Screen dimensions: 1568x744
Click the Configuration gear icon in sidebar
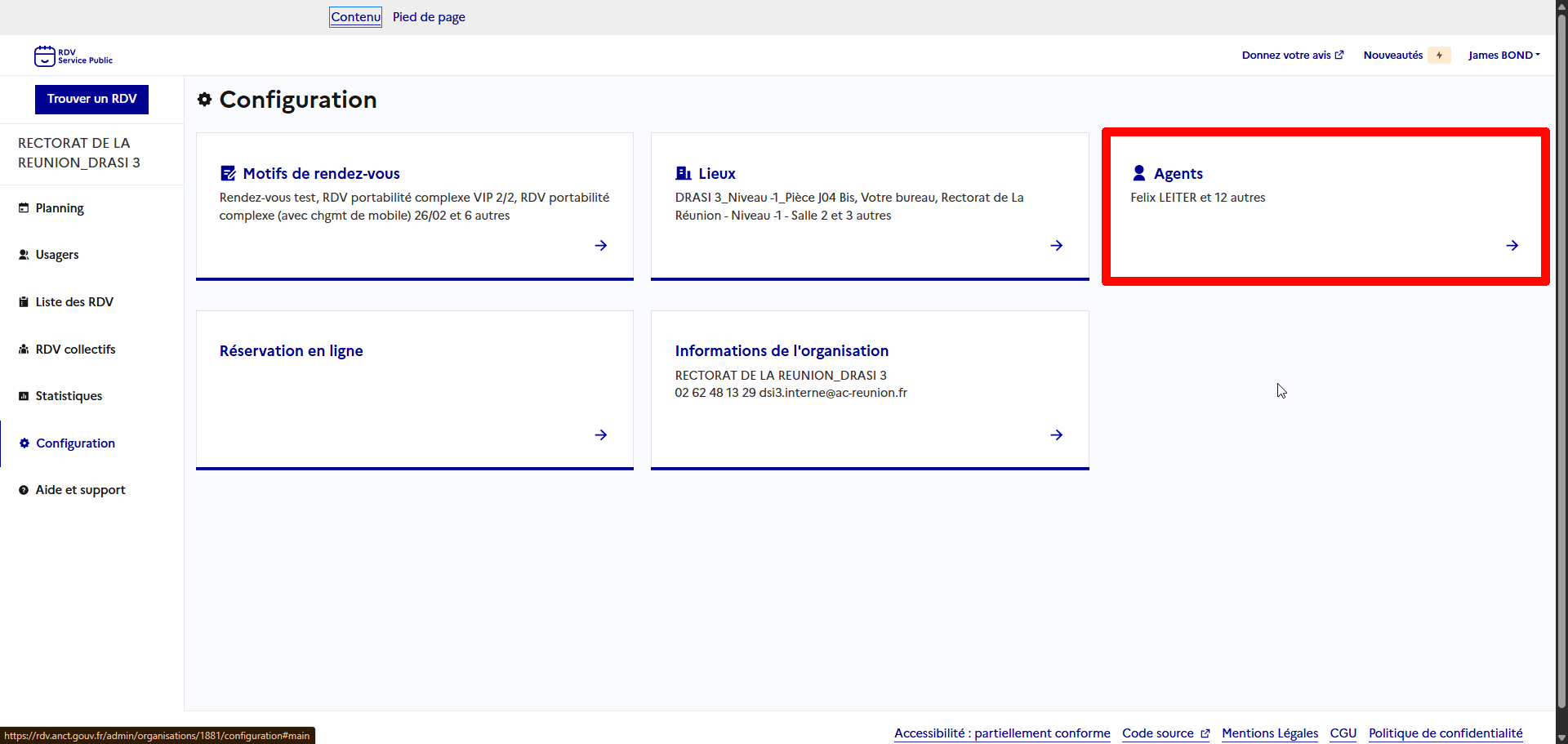pos(24,443)
